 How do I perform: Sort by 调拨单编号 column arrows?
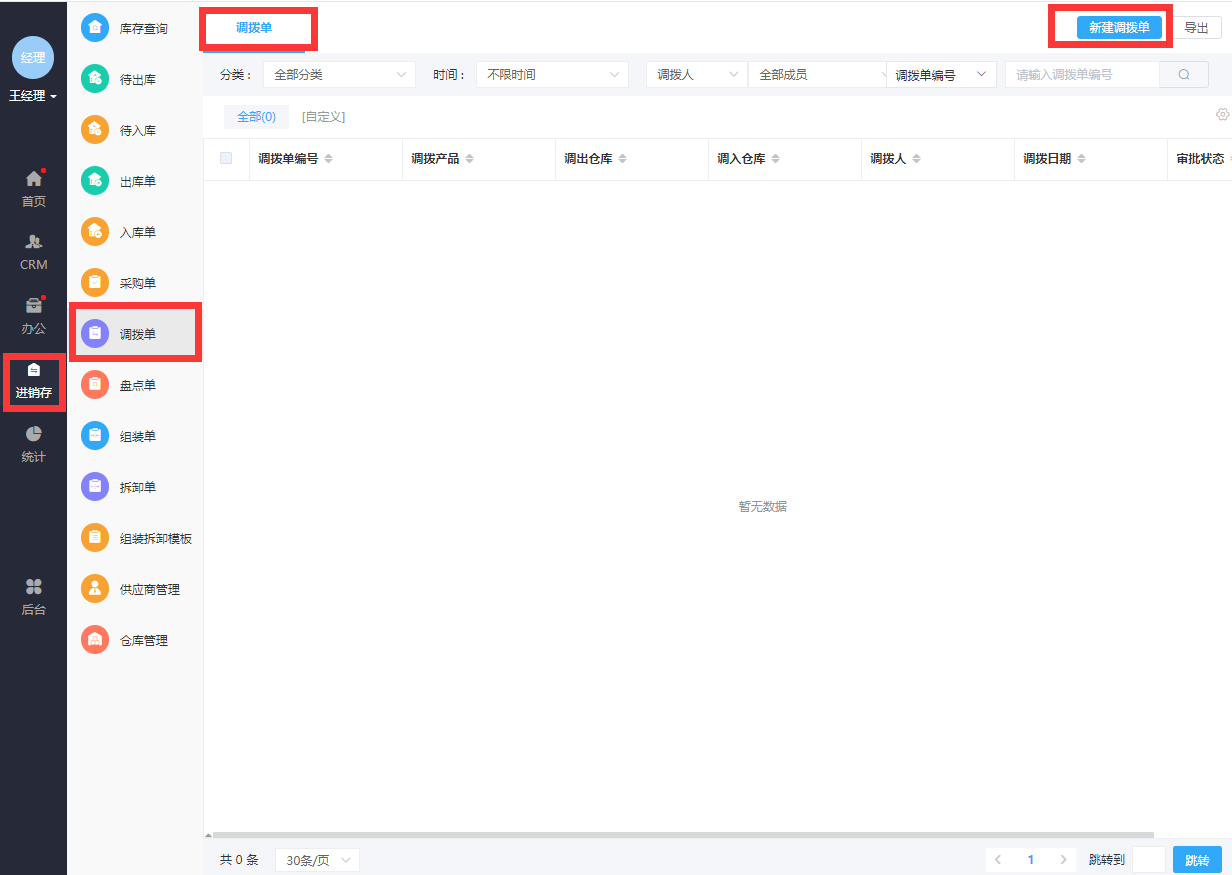pyautogui.click(x=328, y=159)
